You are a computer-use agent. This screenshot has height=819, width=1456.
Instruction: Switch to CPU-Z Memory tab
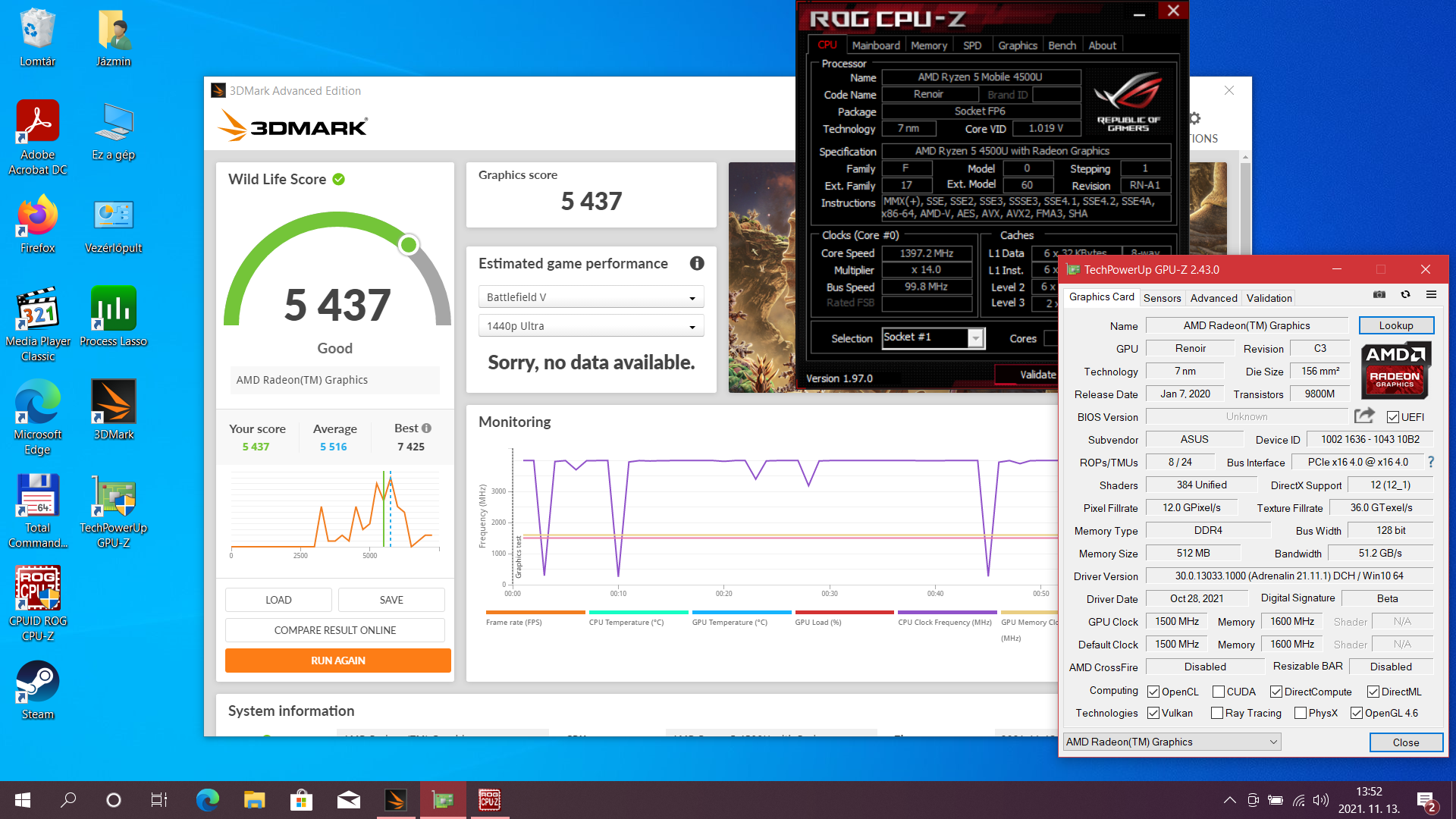(929, 45)
